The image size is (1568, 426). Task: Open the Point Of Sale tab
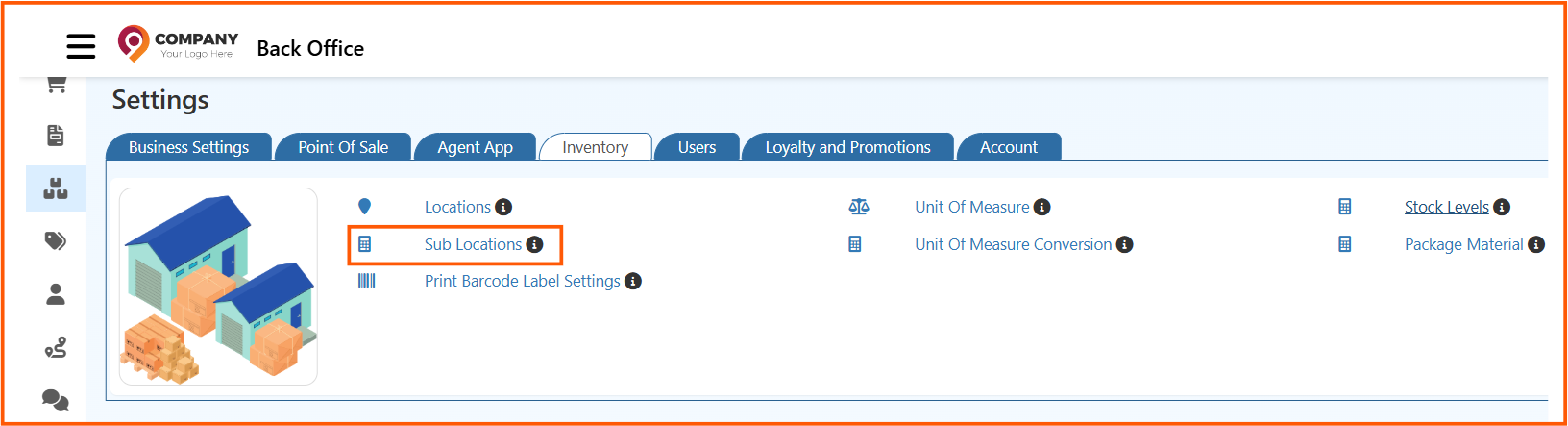343,147
